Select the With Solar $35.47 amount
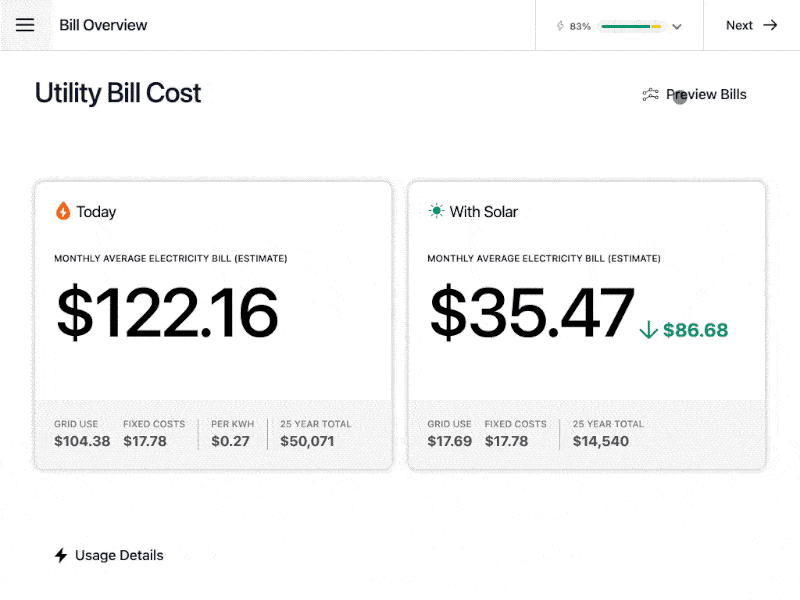This screenshot has height=600, width=800. [x=532, y=312]
